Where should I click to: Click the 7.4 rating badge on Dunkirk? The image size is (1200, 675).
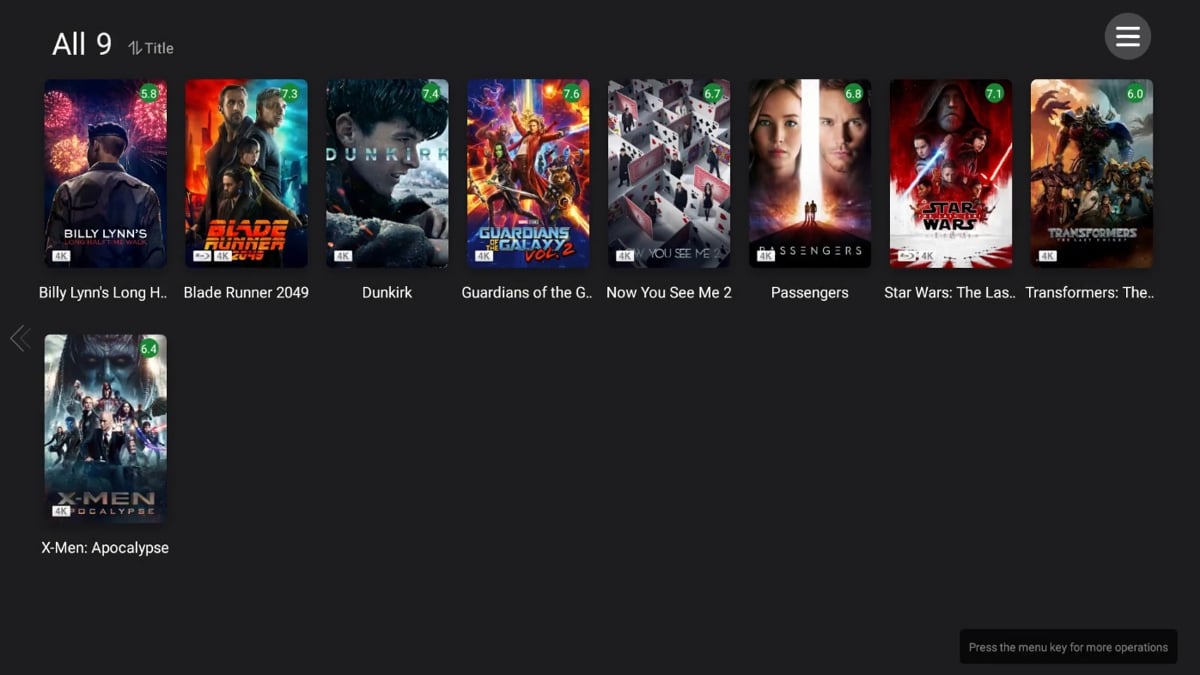coord(431,94)
